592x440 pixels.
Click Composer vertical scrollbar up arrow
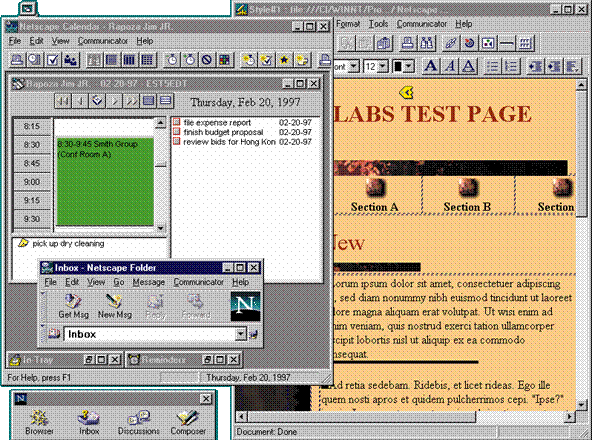pos(581,85)
